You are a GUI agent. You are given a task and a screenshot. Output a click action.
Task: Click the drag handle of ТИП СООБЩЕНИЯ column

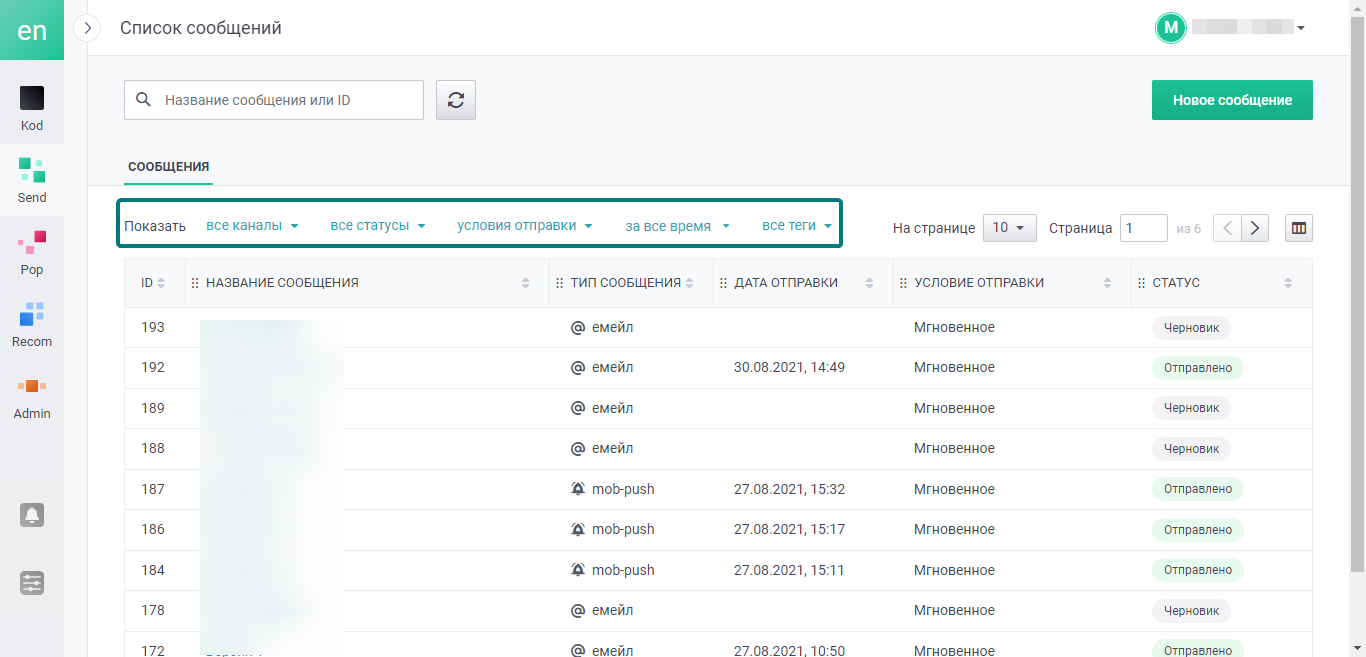(560, 284)
